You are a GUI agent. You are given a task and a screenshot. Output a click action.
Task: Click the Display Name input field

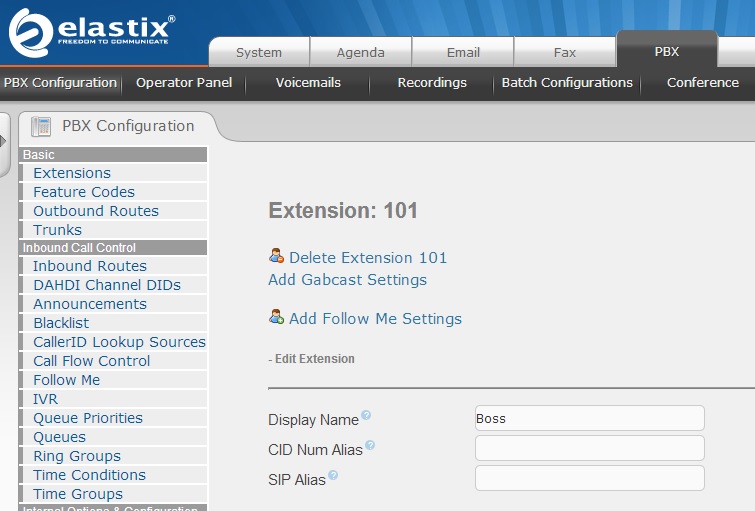[x=589, y=418]
